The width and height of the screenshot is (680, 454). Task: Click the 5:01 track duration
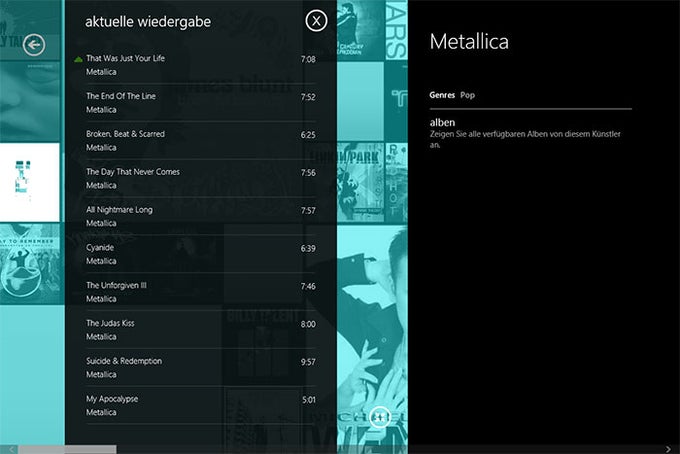coord(309,399)
